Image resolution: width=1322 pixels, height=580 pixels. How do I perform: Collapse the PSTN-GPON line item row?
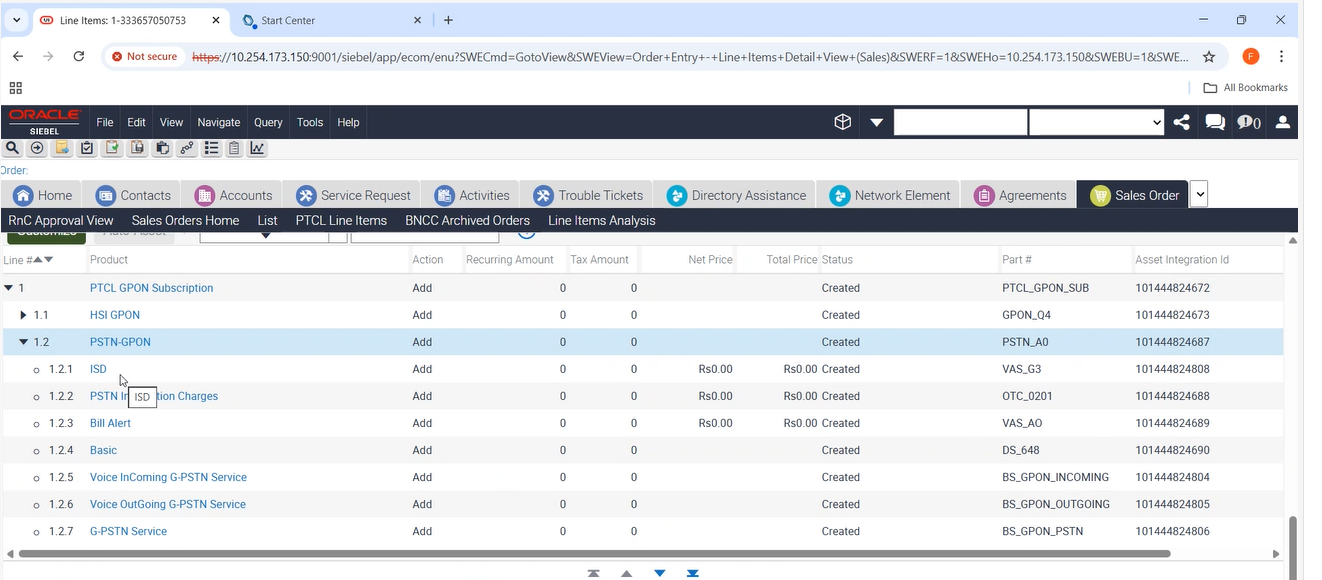[24, 342]
